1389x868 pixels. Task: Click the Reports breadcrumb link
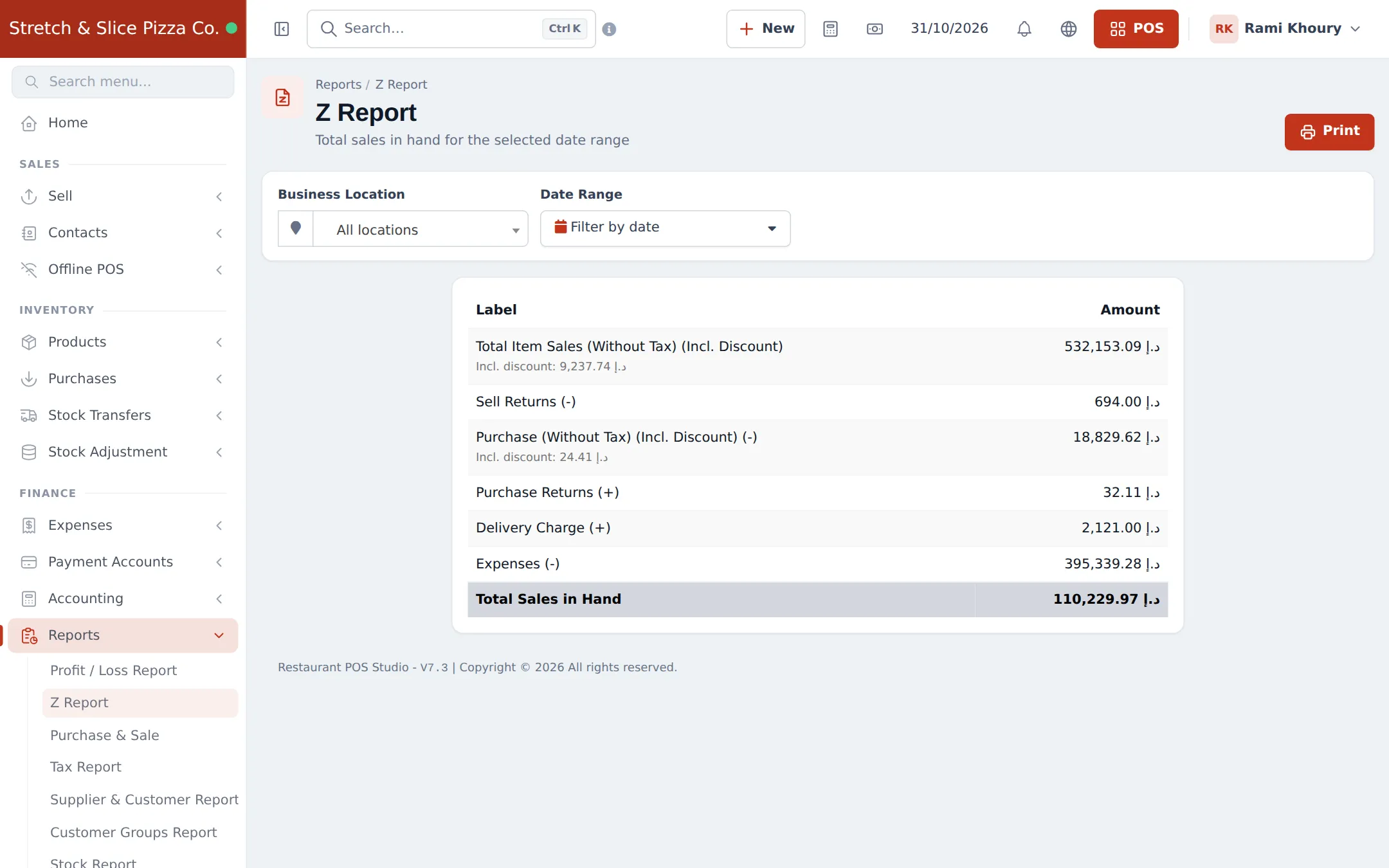[x=338, y=85]
